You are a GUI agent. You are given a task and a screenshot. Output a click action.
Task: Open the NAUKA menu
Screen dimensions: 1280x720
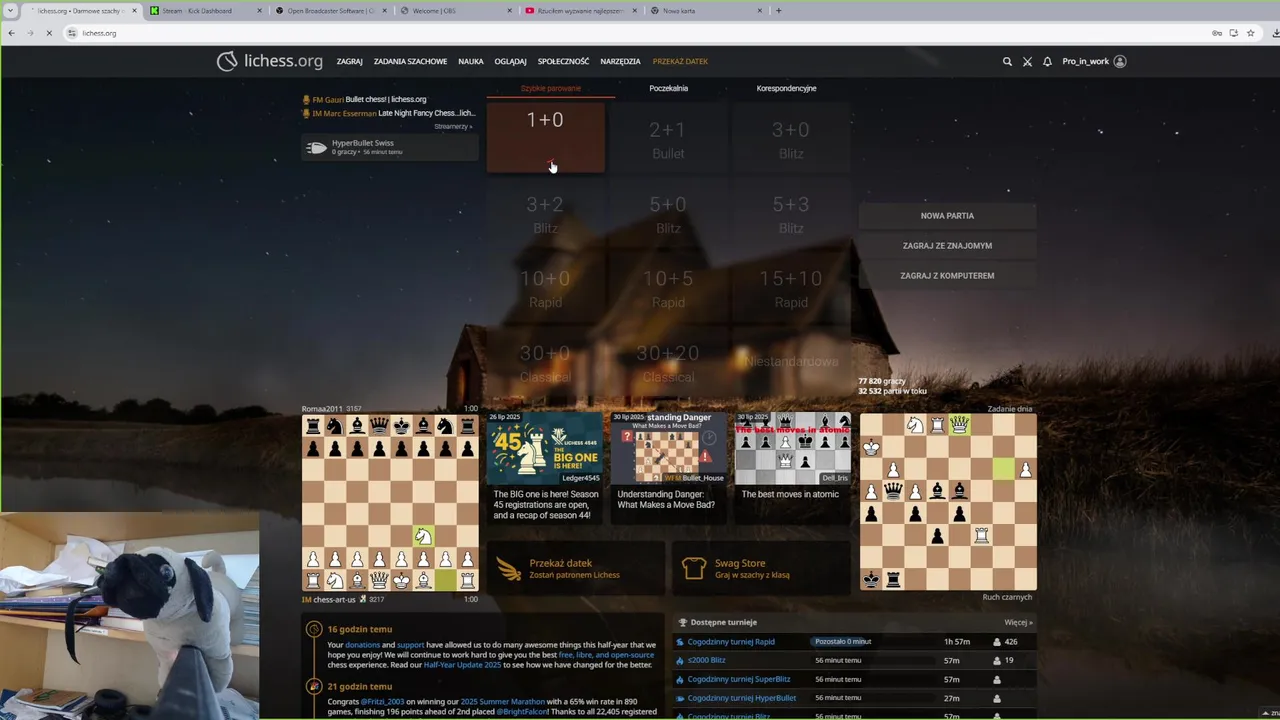pyautogui.click(x=471, y=61)
